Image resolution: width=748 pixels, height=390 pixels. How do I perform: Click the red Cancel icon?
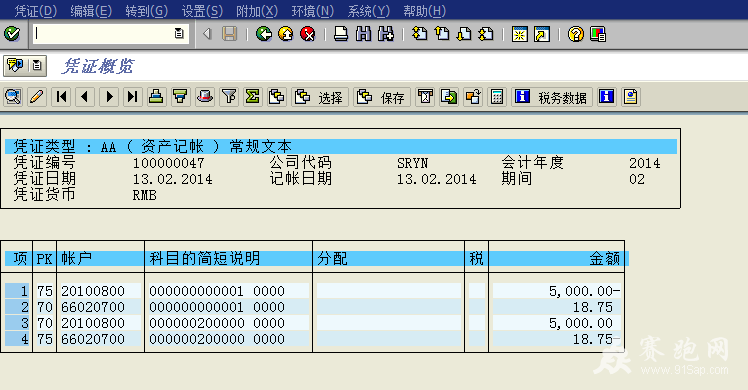click(x=308, y=34)
